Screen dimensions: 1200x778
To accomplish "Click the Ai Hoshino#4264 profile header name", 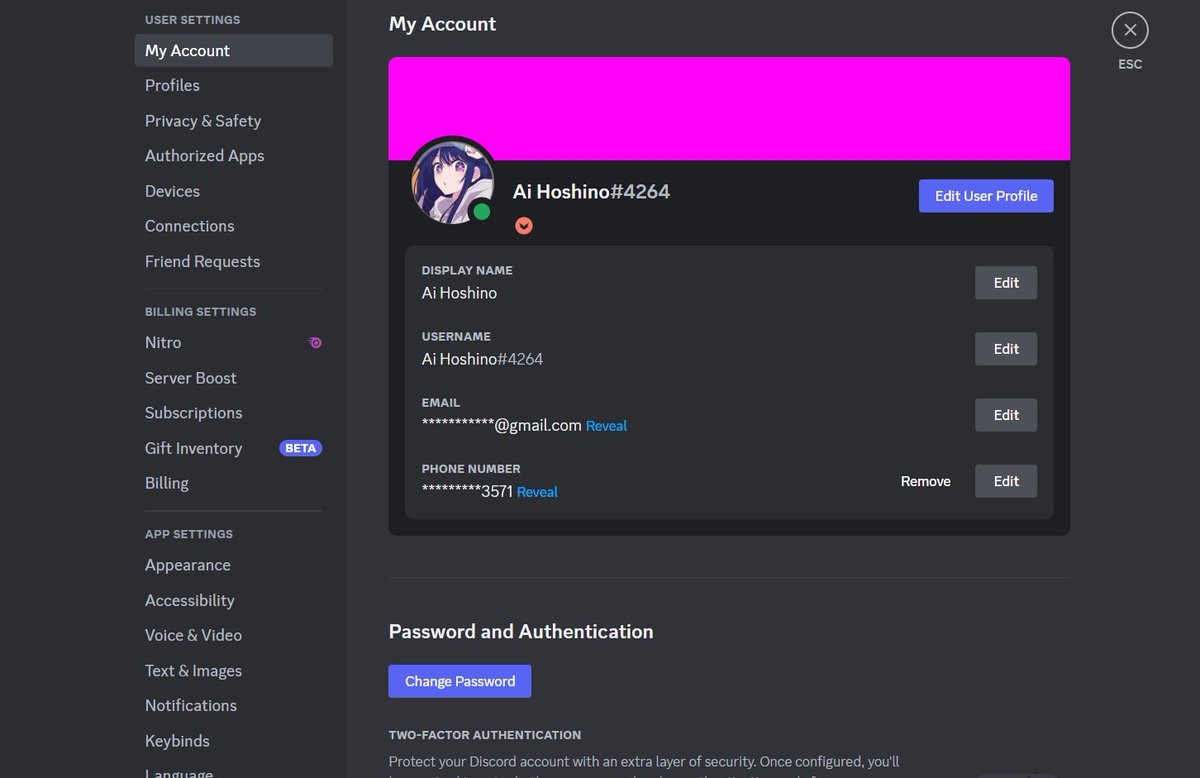I will tap(591, 191).
